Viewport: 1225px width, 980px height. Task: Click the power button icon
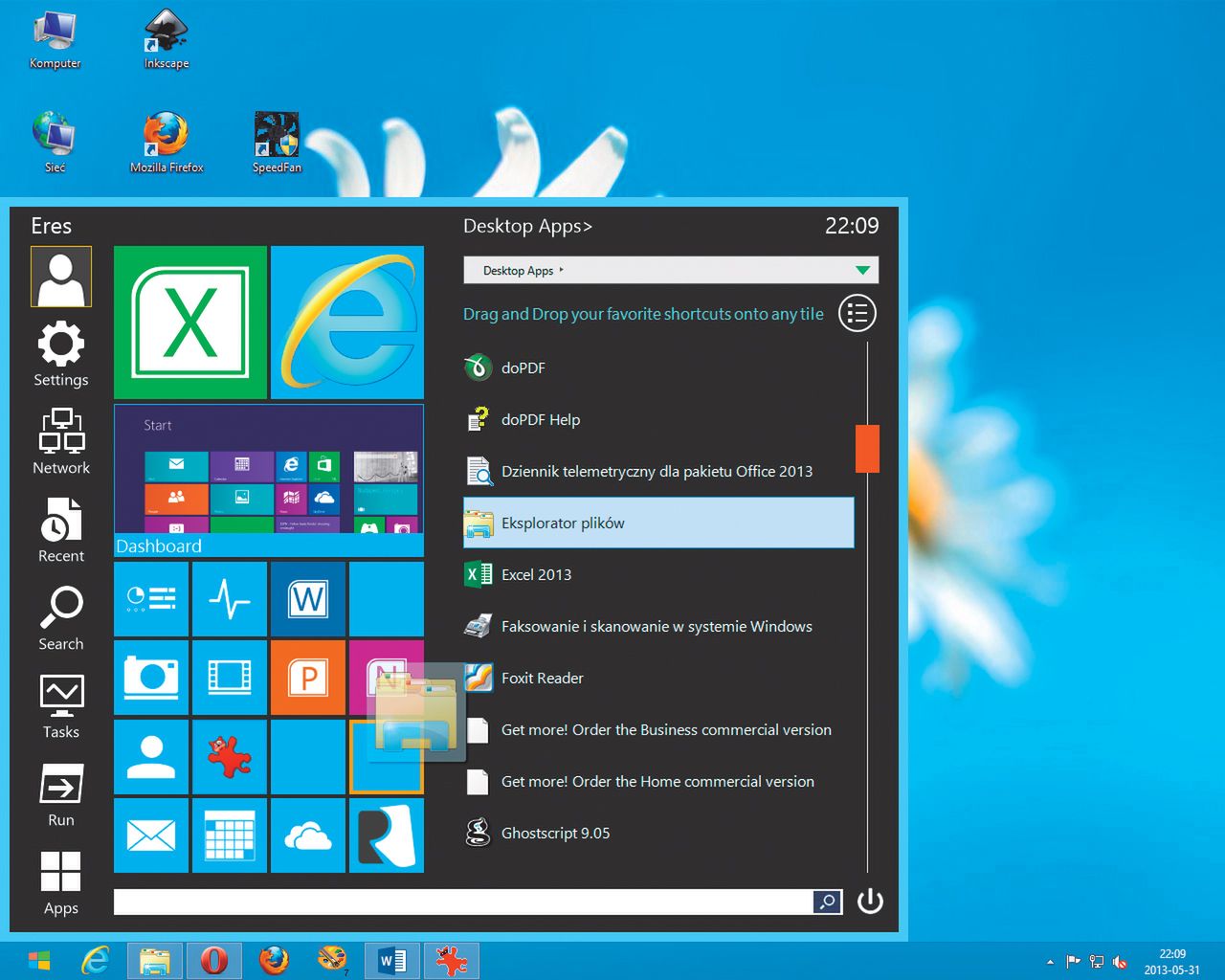(870, 901)
